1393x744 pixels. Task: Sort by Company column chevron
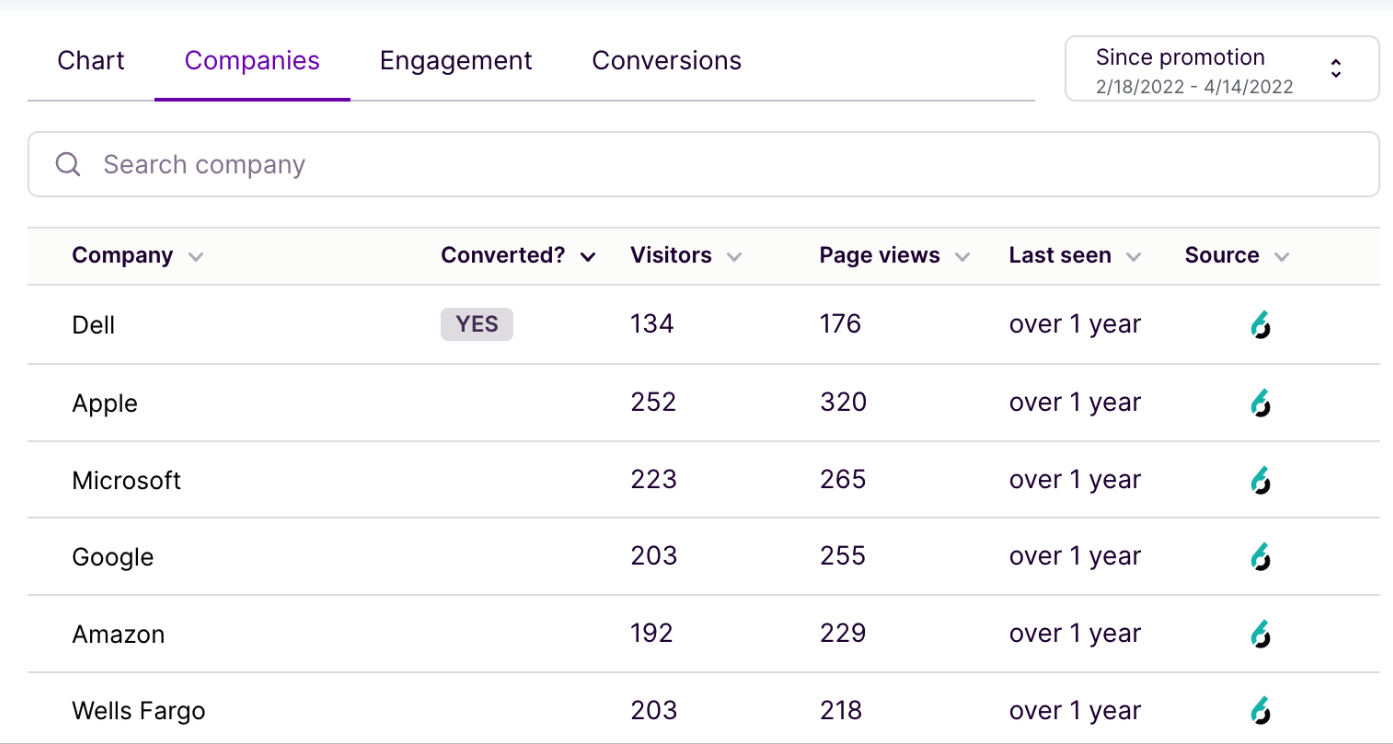pos(196,257)
